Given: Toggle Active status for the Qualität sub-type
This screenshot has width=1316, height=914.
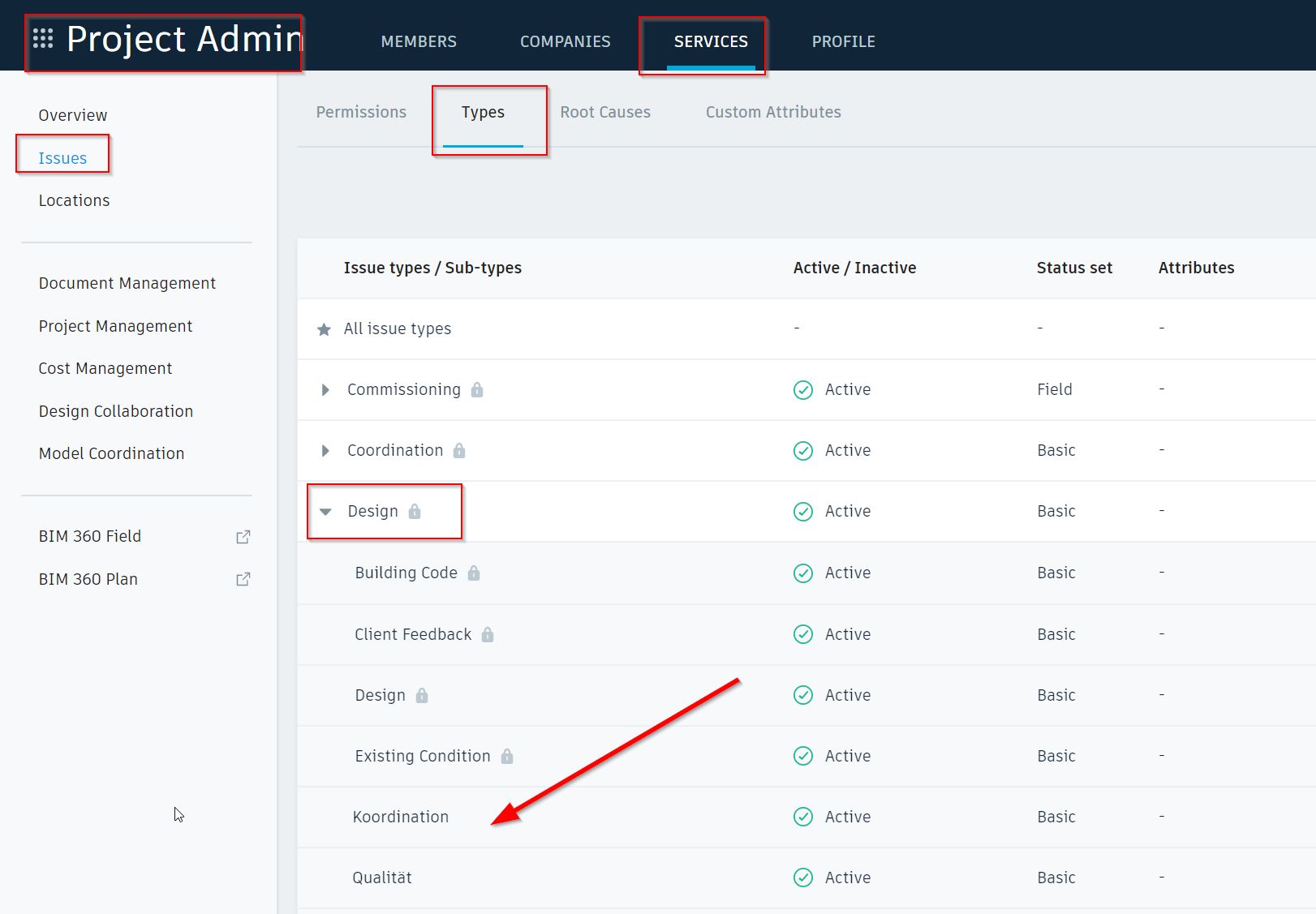Looking at the screenshot, I should tap(802, 878).
